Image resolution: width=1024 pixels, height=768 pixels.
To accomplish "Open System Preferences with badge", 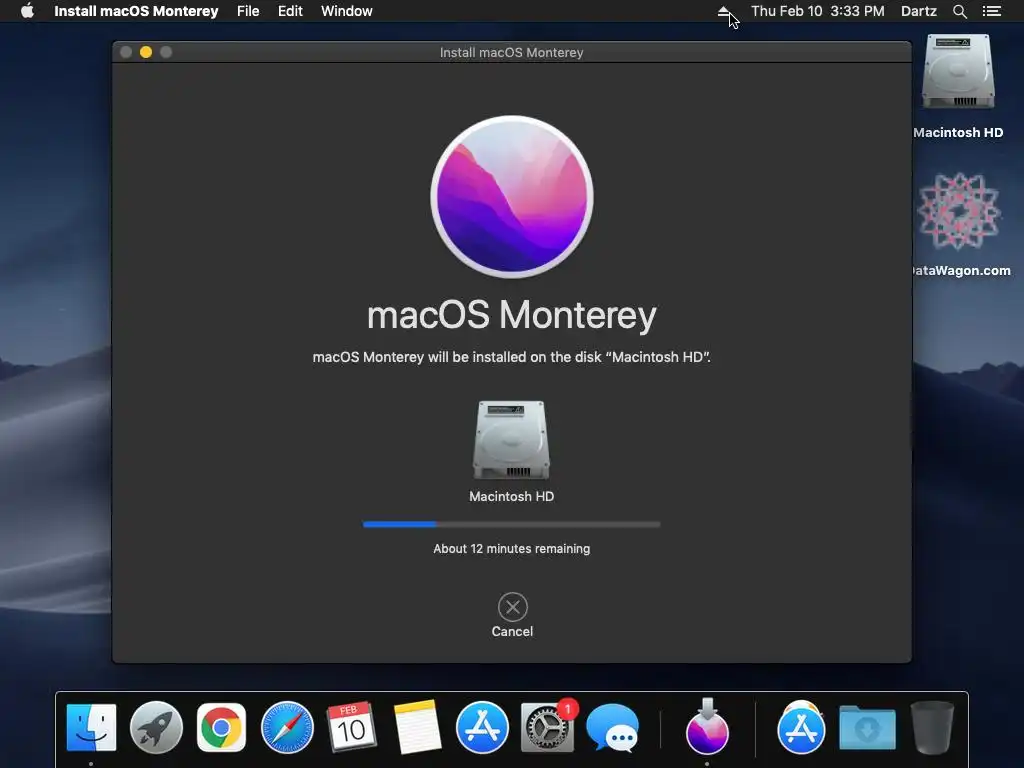I will pyautogui.click(x=548, y=727).
